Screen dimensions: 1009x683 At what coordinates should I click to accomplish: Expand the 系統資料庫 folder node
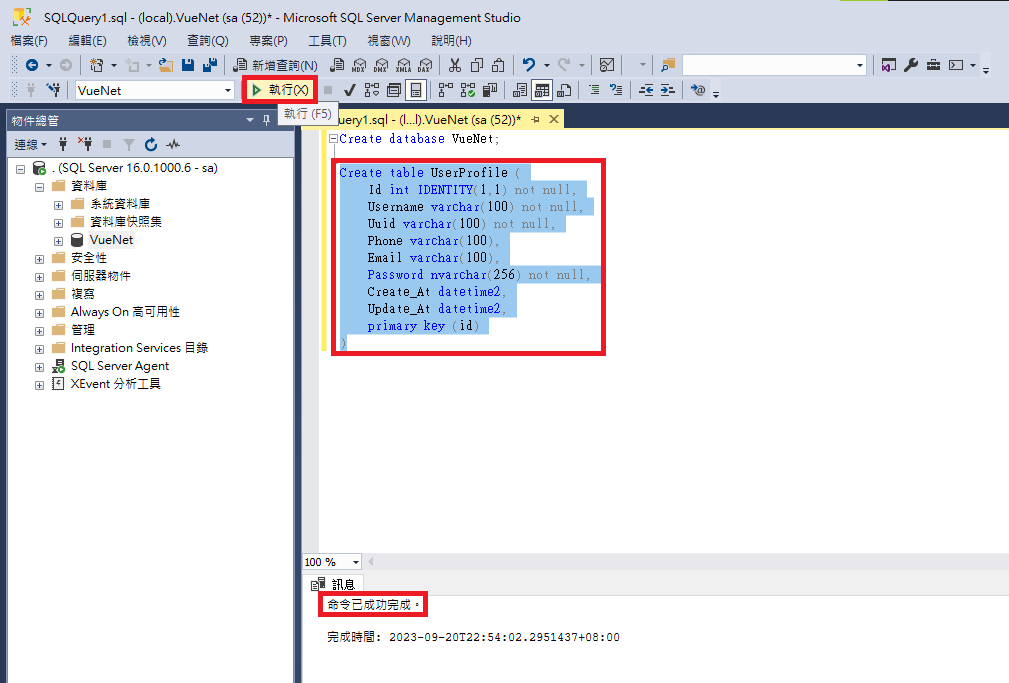coord(59,205)
